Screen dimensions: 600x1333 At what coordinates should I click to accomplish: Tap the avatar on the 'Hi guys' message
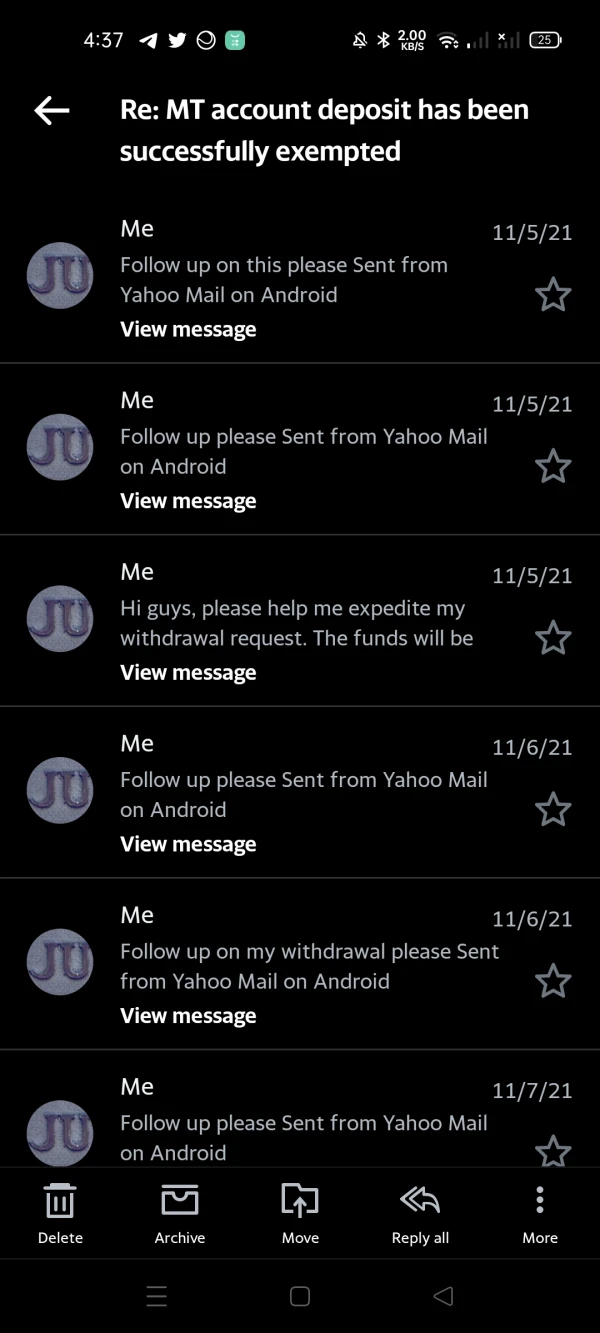[x=60, y=618]
